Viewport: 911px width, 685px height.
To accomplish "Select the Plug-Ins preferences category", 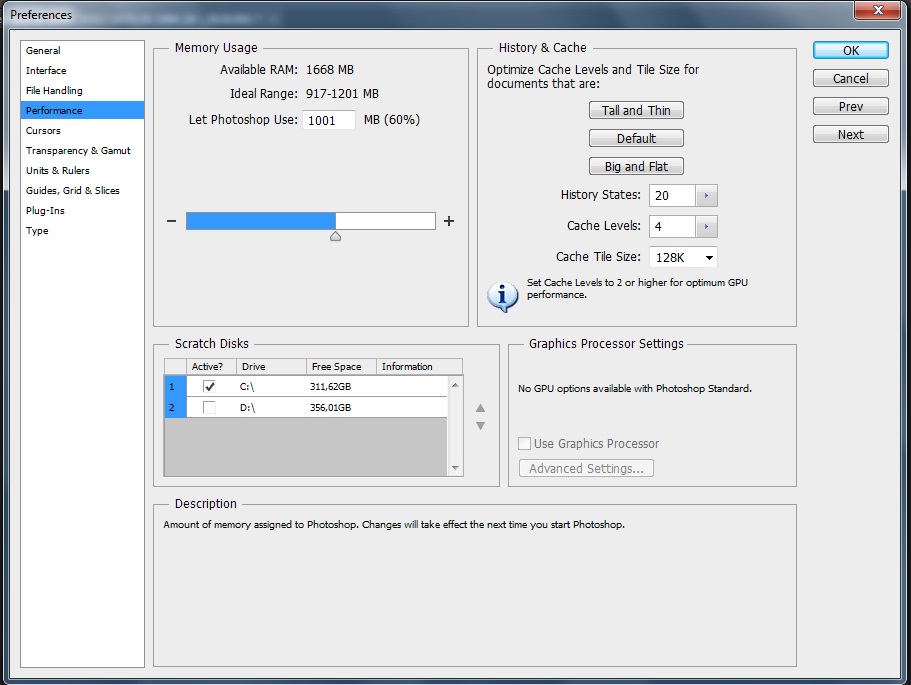I will point(44,211).
